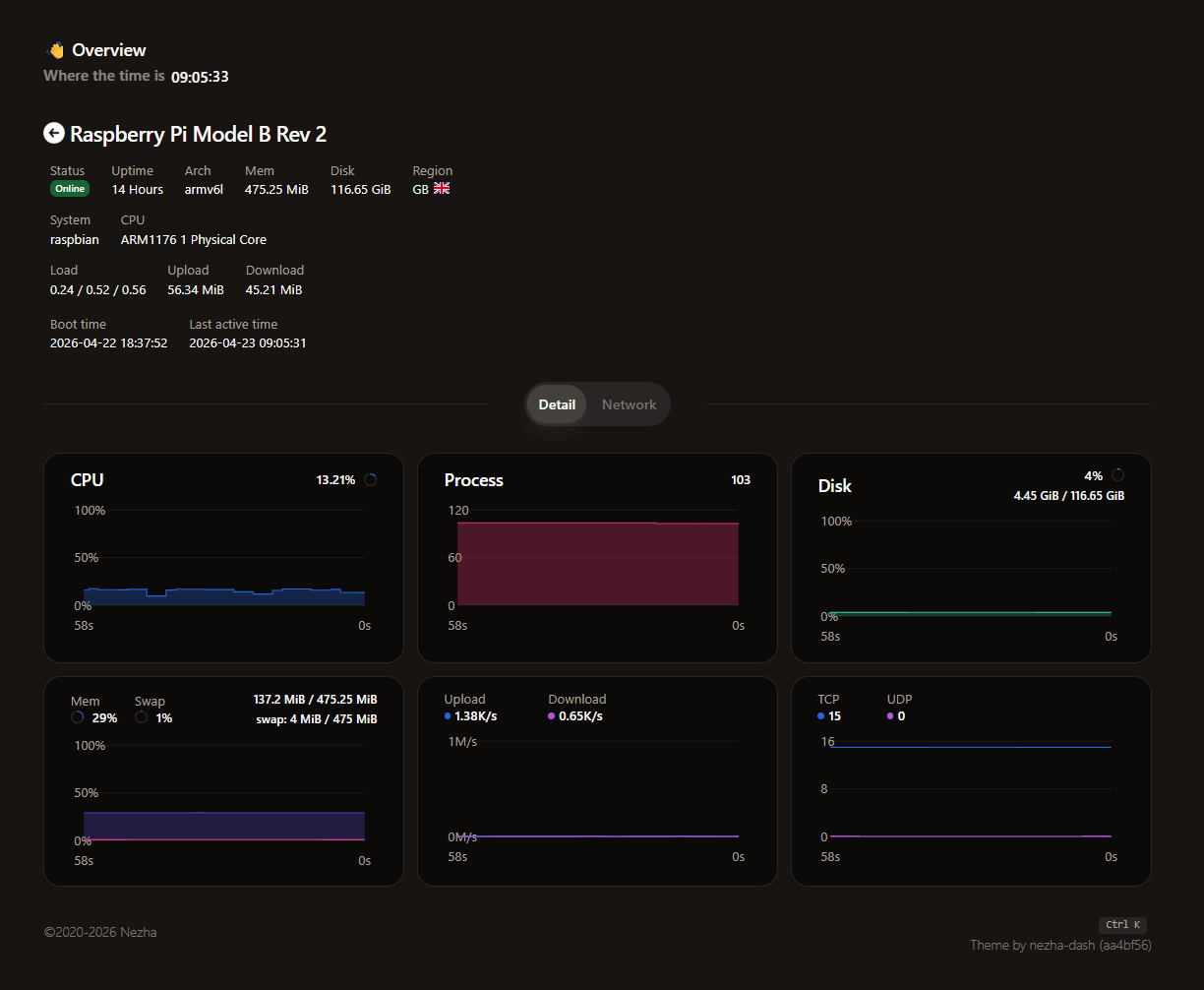Click the waving hand emoji by Overview
The width and height of the screenshot is (1204, 990).
[x=56, y=50]
